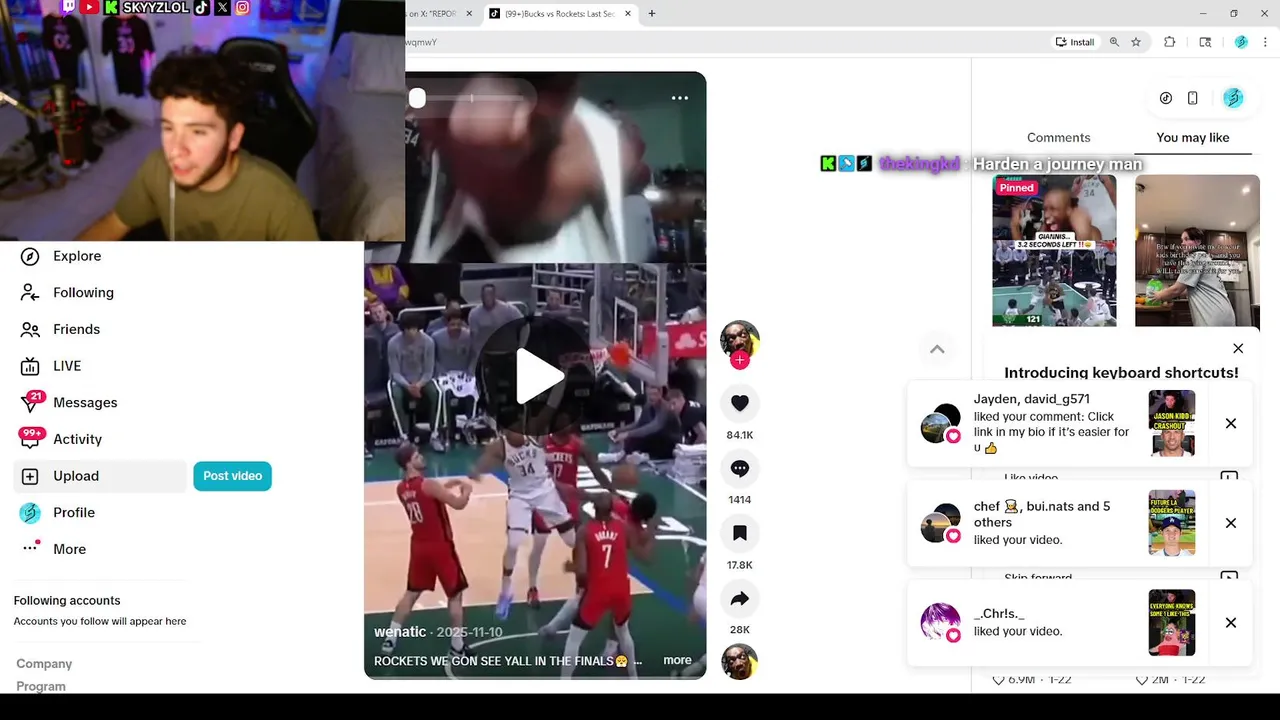Open the Future LA Dodgers Player thumbnail

coord(1172,523)
